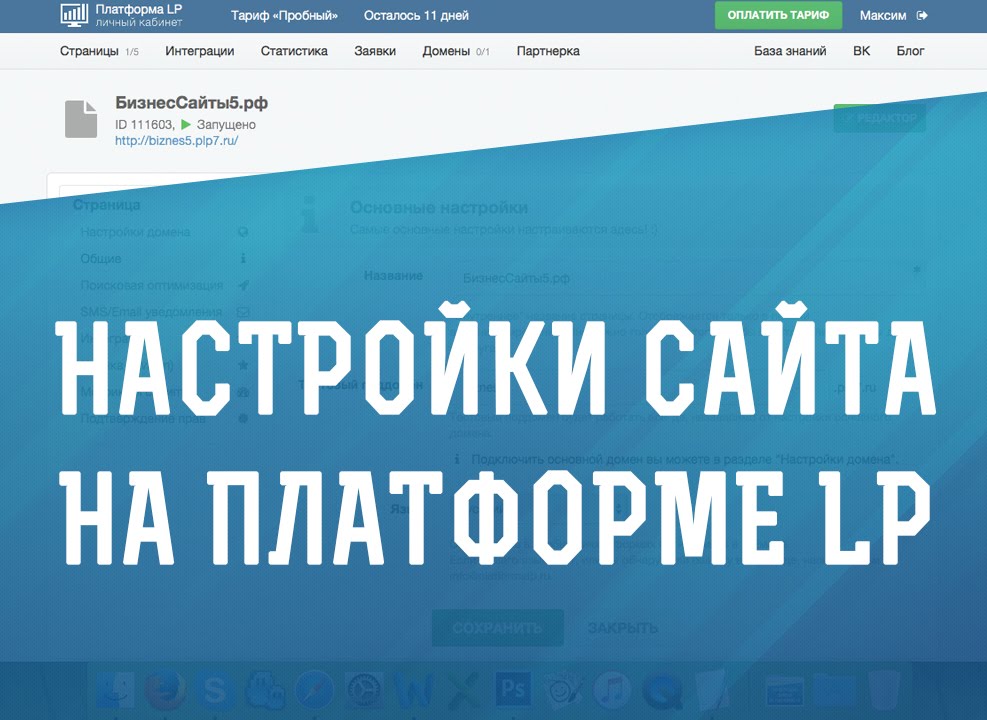Select Настройки домена in the sidebar

135,232
